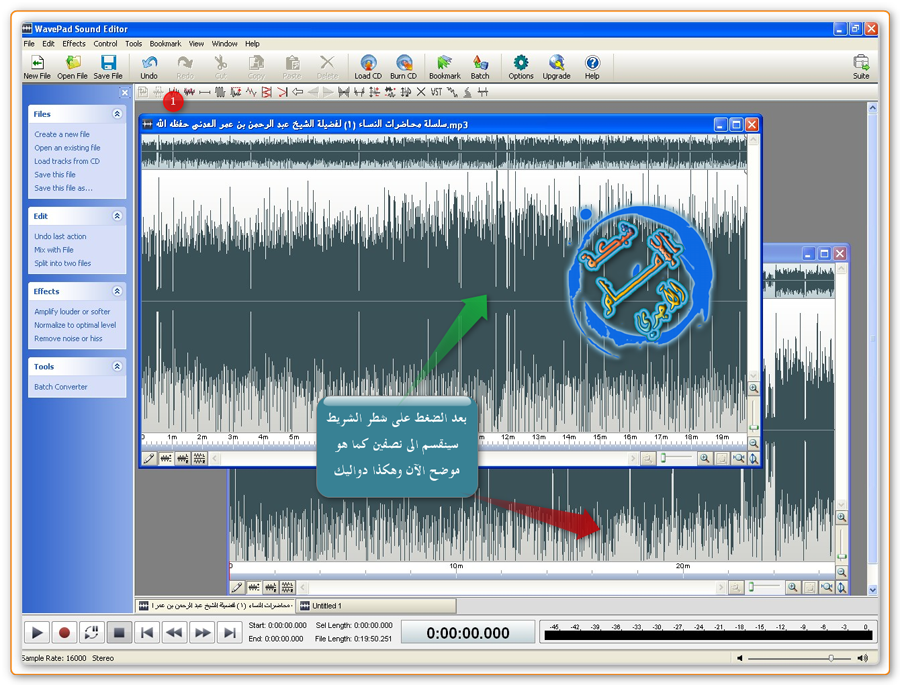Open the Edit menu

(x=48, y=44)
